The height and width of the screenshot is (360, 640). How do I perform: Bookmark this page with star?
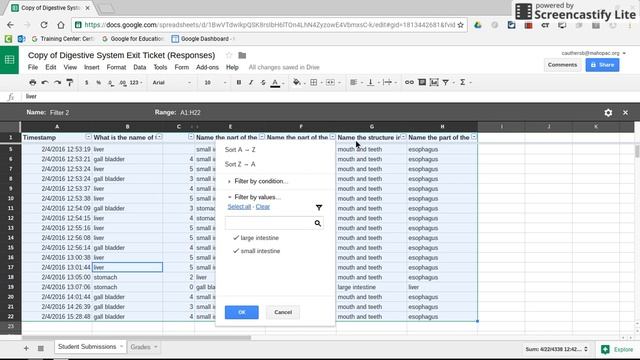tap(460, 25)
